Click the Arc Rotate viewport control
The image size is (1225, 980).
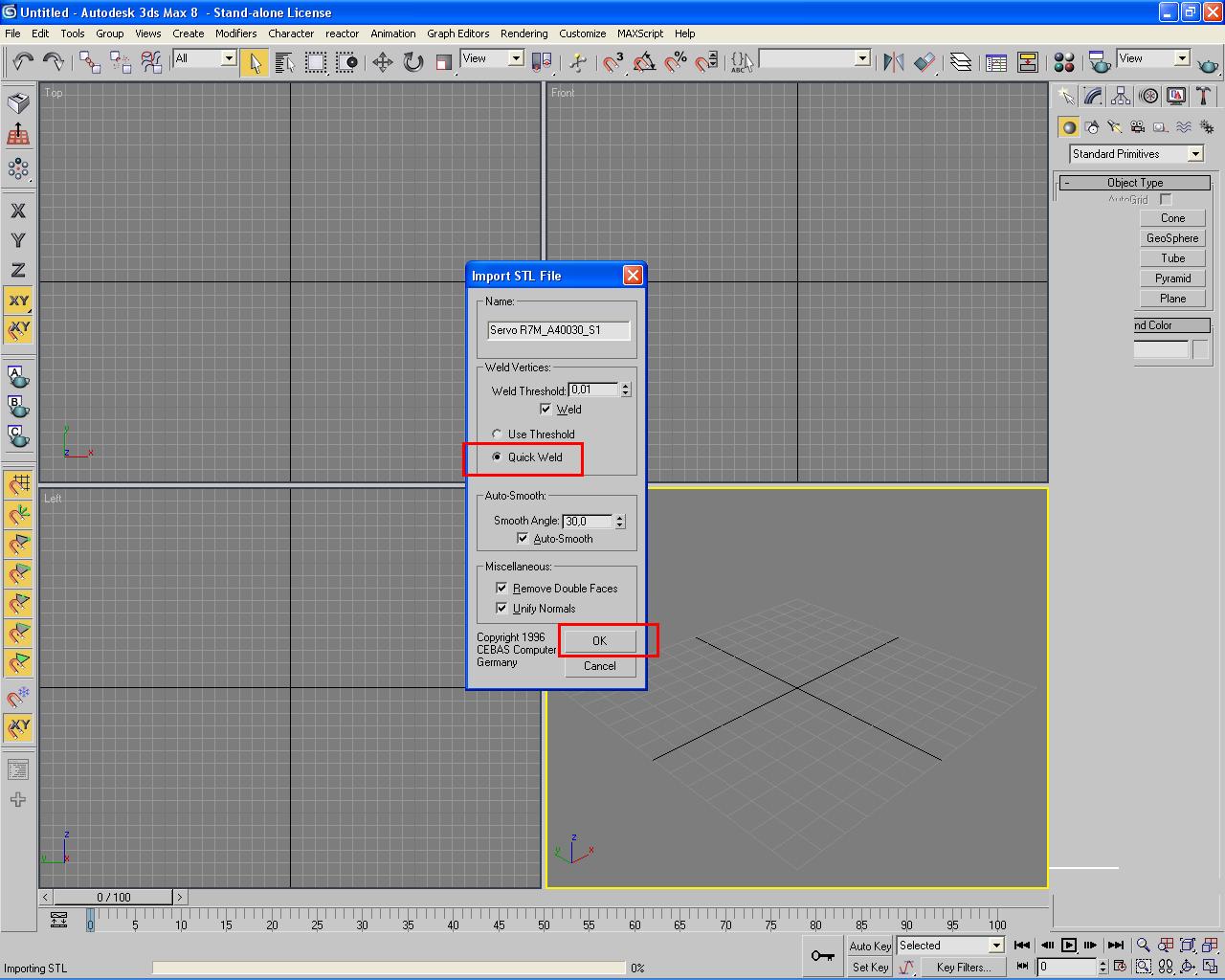[x=1188, y=968]
